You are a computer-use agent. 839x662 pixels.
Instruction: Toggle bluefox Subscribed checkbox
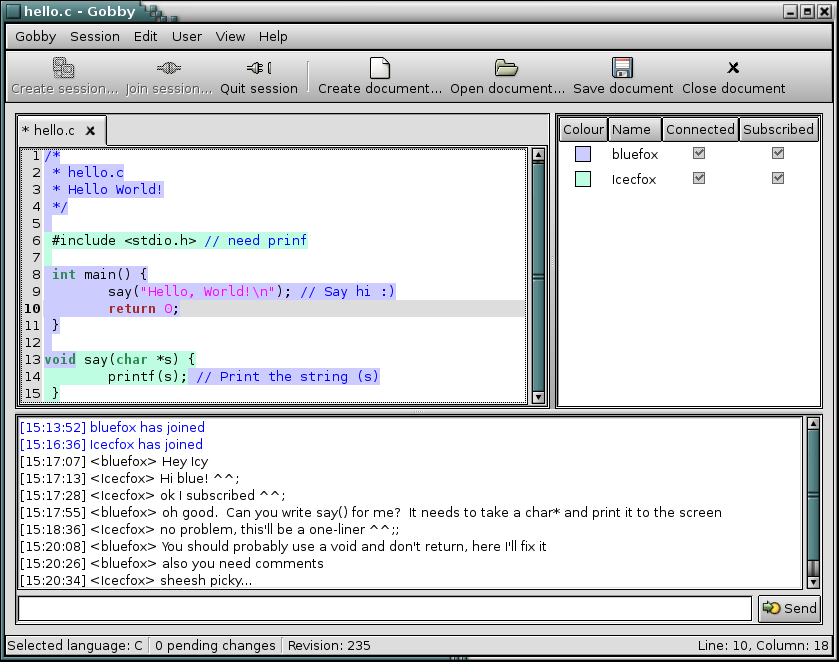tap(778, 154)
